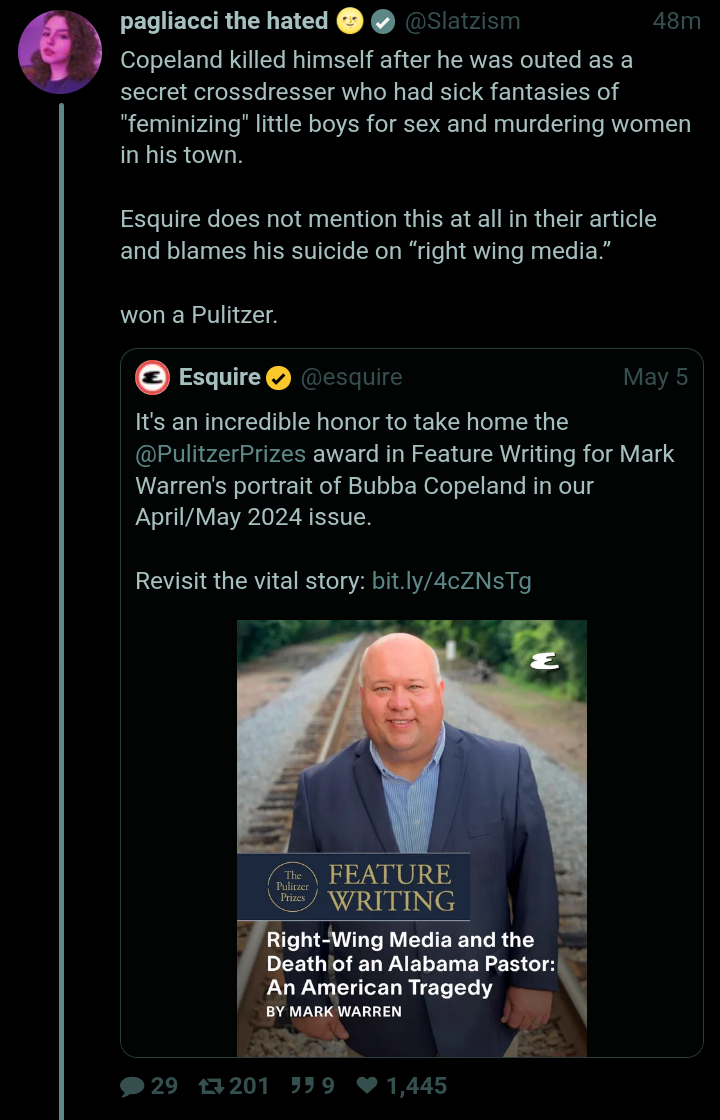The image size is (720, 1120).
Task: Open the 48m timestamp permalink
Action: click(x=676, y=21)
